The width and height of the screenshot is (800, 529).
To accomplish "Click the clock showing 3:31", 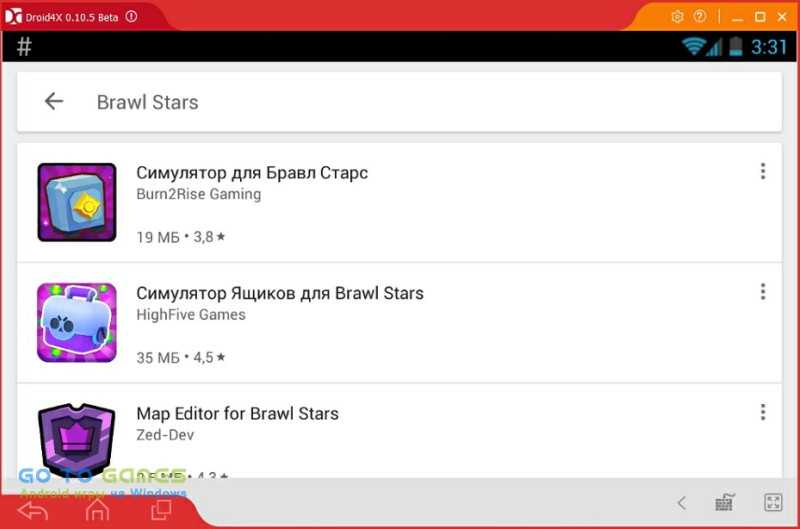I will pyautogui.click(x=769, y=47).
